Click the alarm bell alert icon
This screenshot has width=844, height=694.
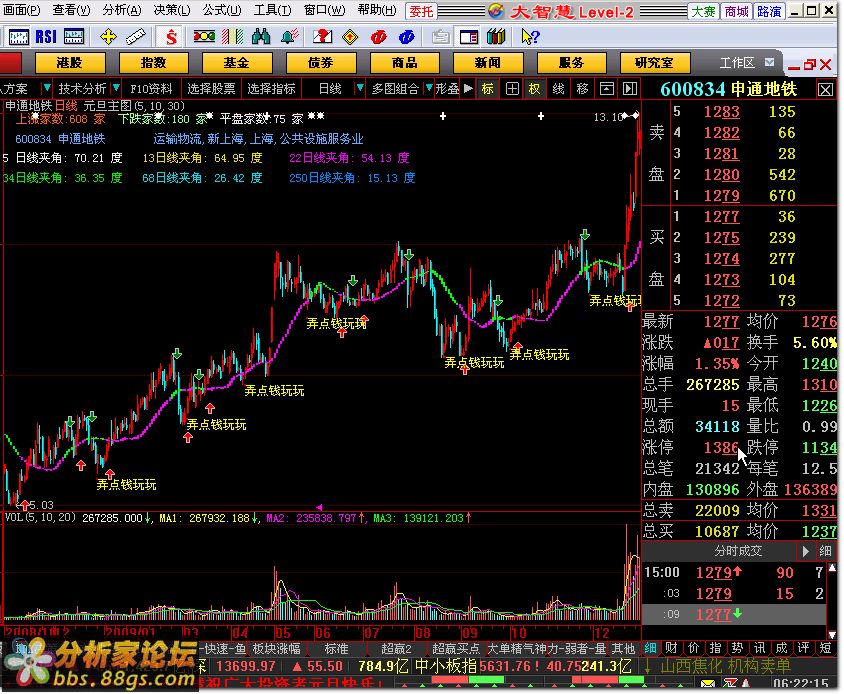(290, 37)
